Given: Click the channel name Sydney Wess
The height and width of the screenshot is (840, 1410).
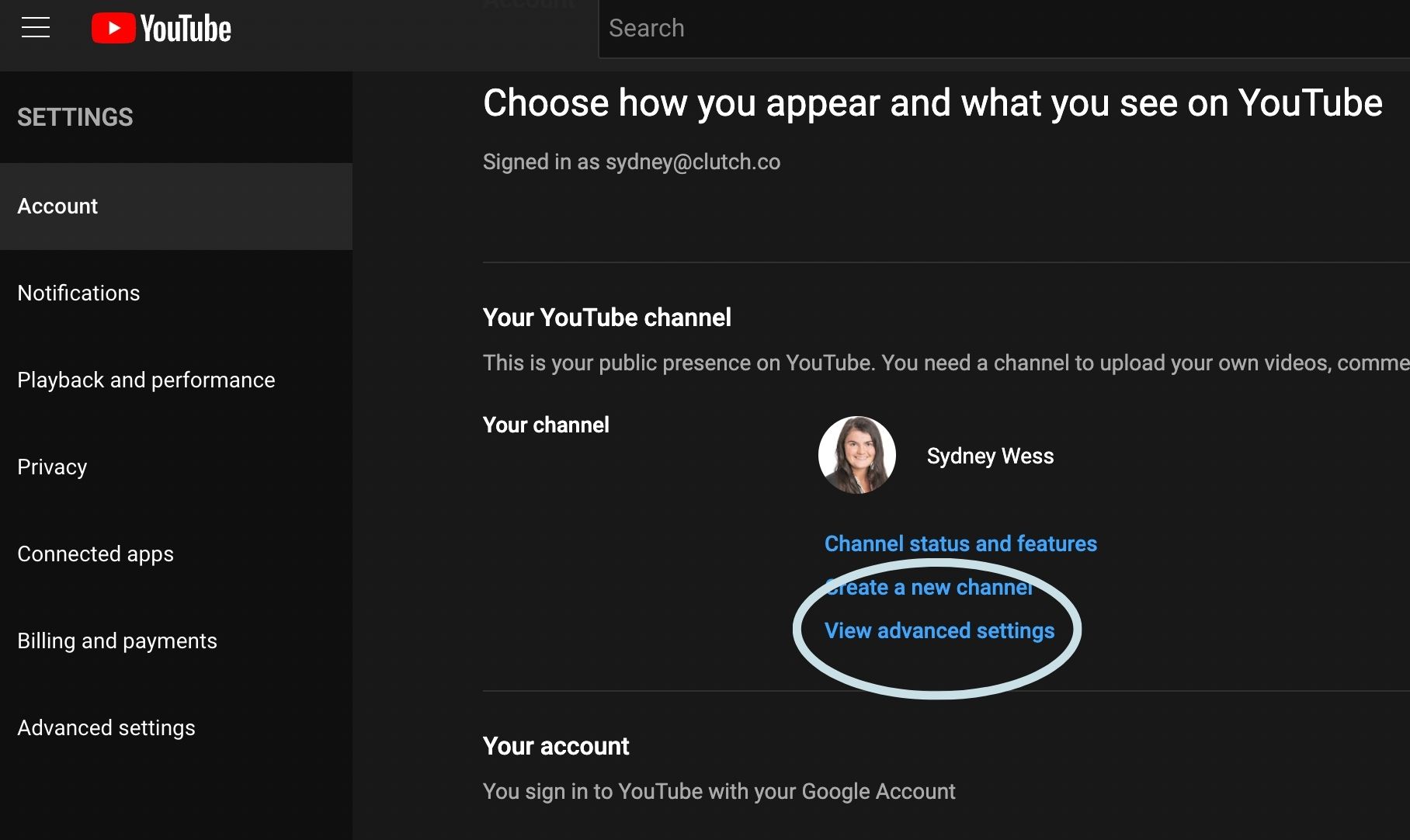Looking at the screenshot, I should pyautogui.click(x=990, y=456).
